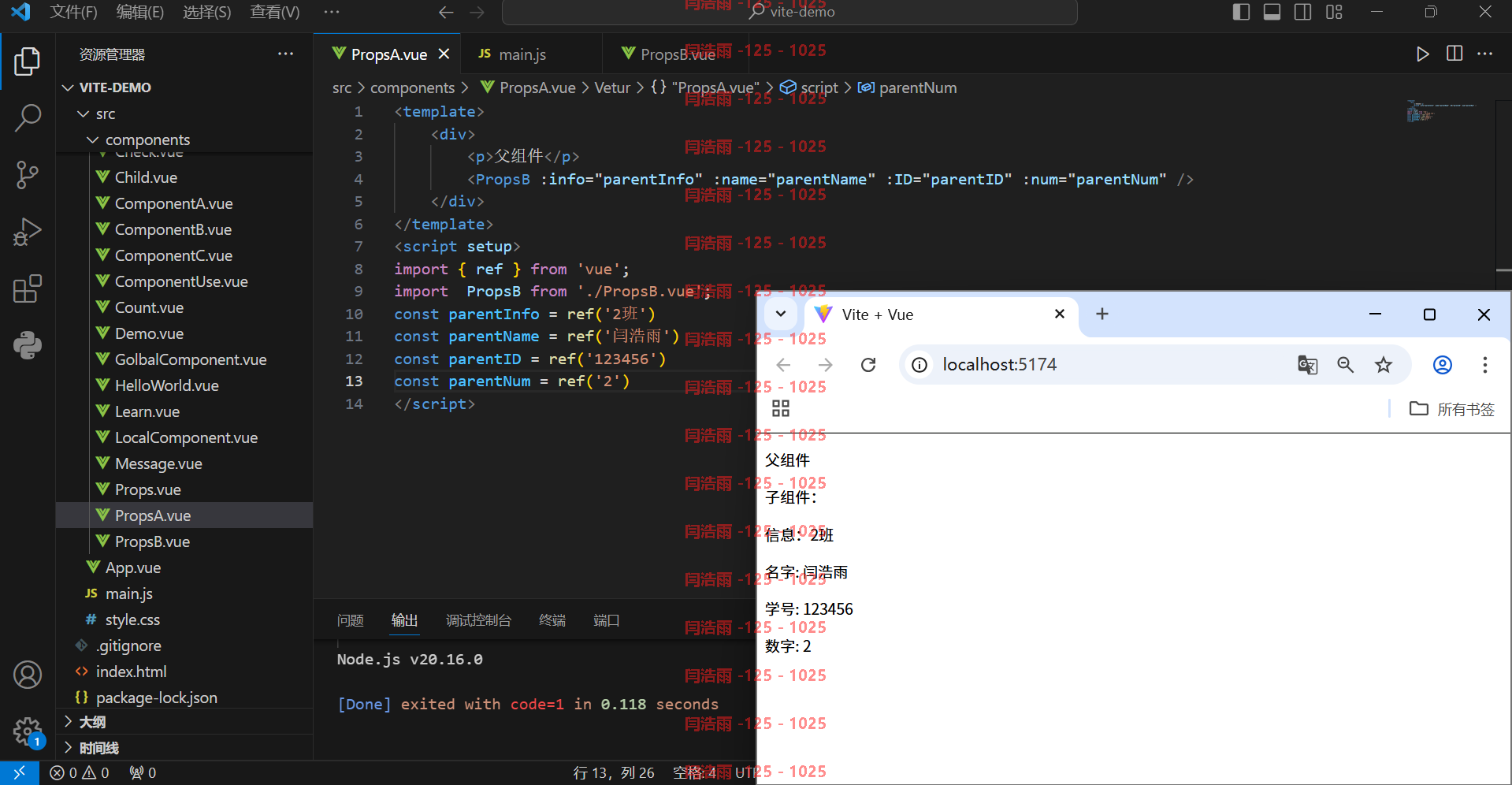Toggle the primary sidebar layout icon

pyautogui.click(x=1241, y=12)
